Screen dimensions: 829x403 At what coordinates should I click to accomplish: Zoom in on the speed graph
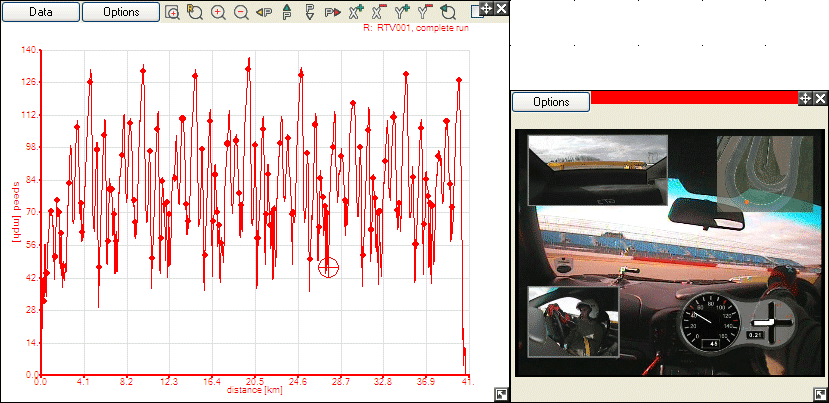[218, 13]
